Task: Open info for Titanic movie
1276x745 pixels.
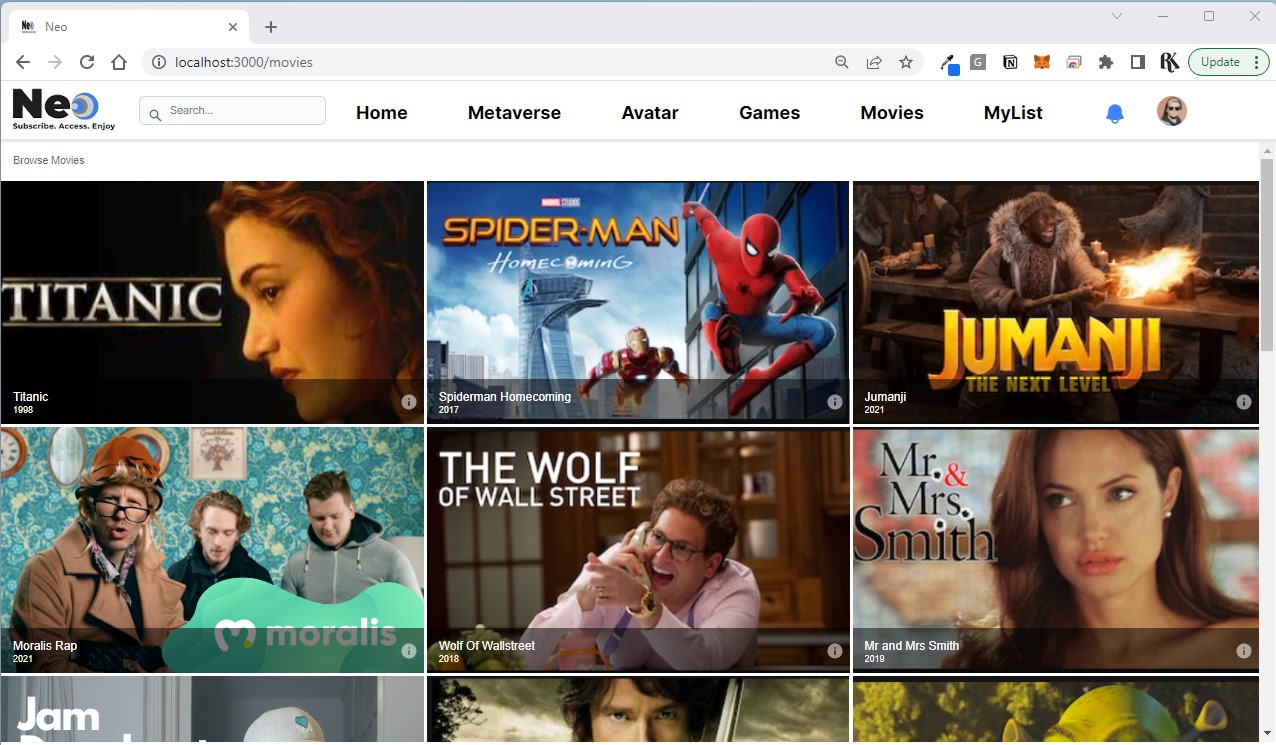Action: click(x=409, y=402)
